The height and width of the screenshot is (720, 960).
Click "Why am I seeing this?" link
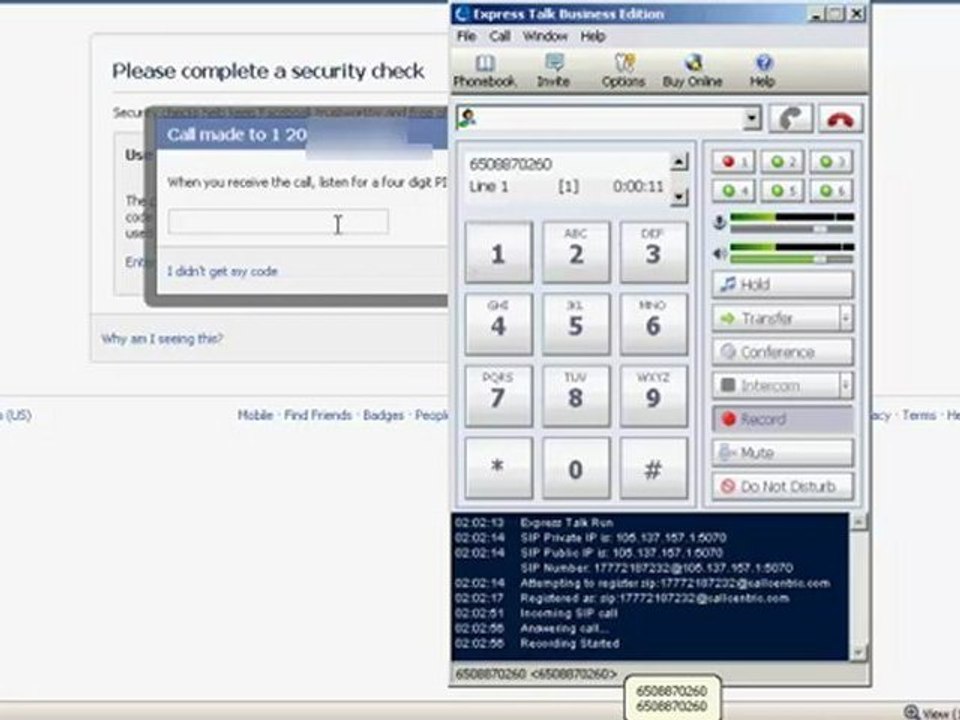(x=162, y=339)
